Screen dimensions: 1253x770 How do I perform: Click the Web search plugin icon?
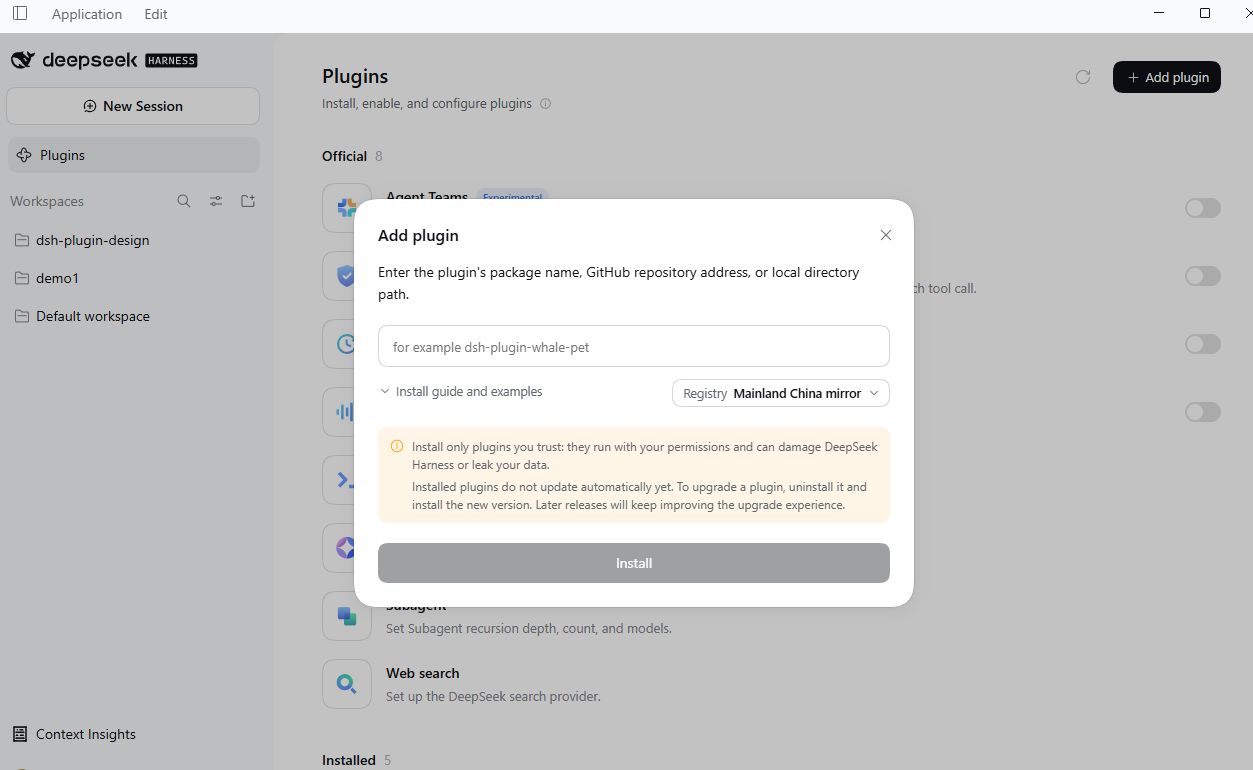(347, 684)
